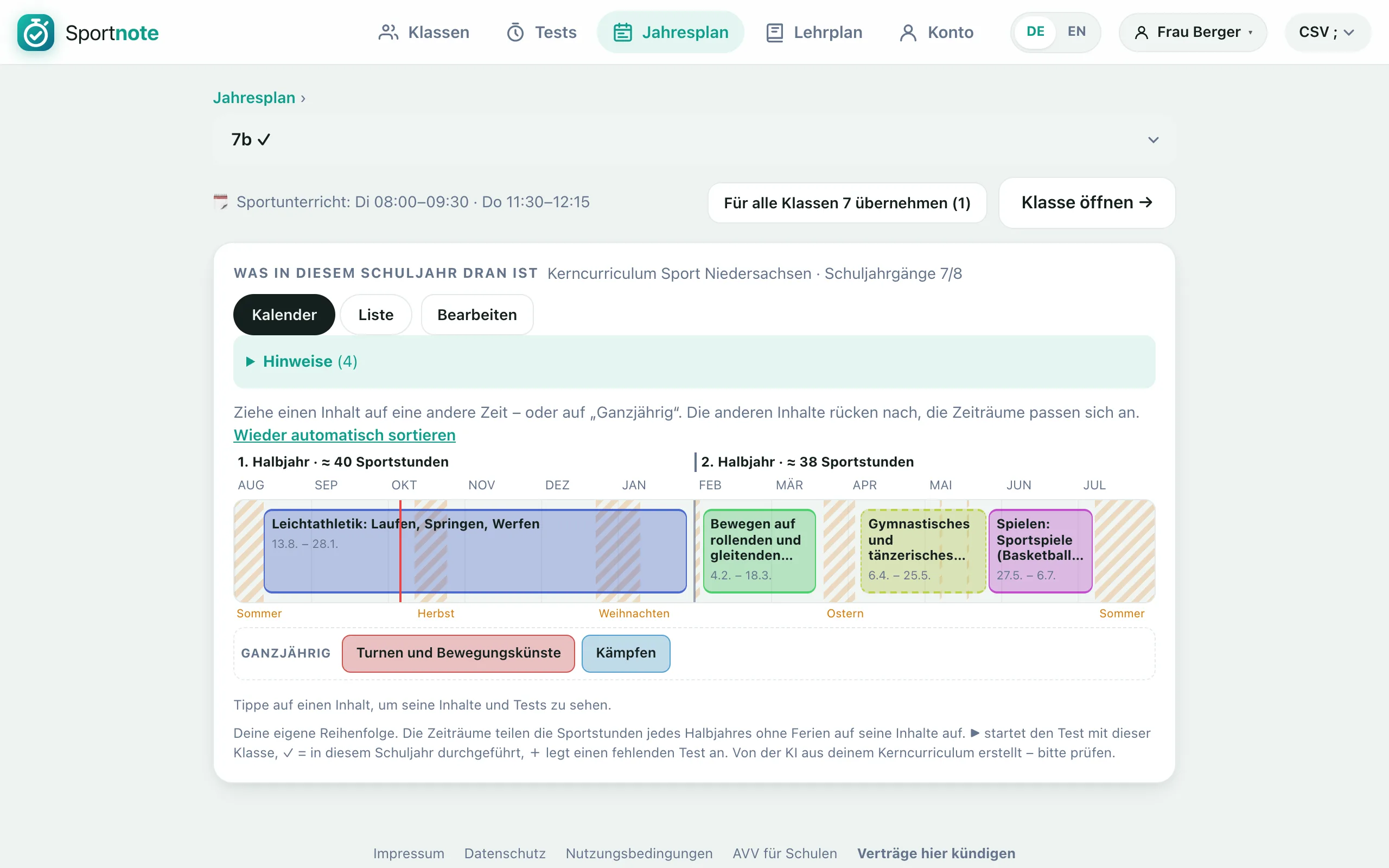
Task: Click the chevron on the class selector
Action: [1153, 140]
